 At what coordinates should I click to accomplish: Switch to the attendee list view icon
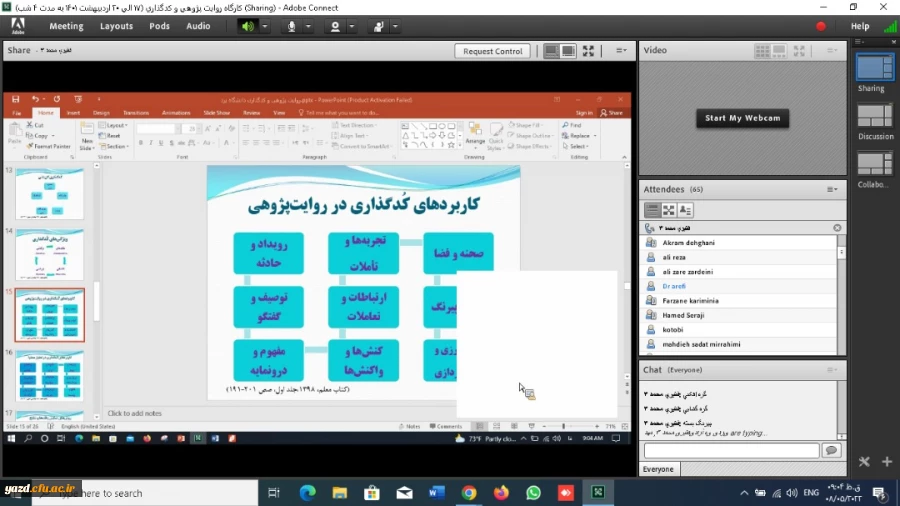pyautogui.click(x=652, y=210)
